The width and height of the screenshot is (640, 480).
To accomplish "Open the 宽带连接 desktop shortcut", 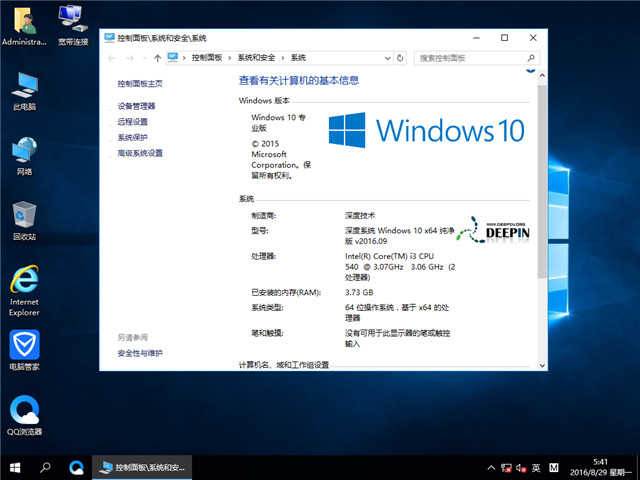I will pos(72,19).
